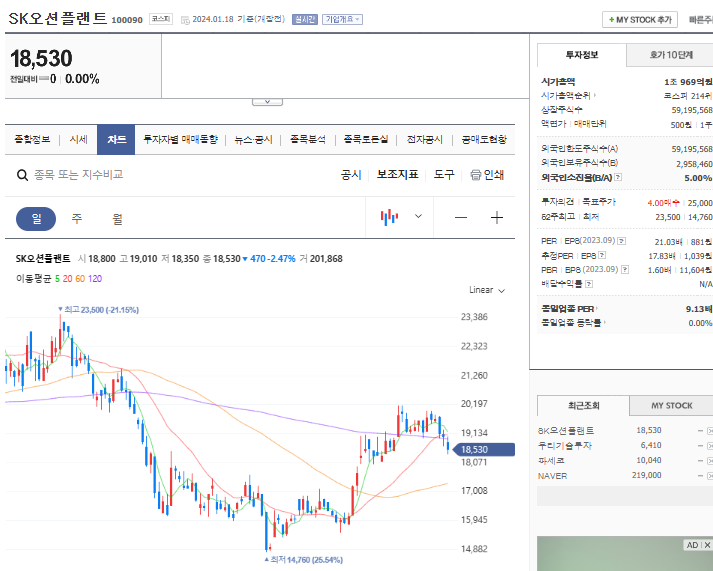Switch to the 종합정보 tab

[32, 140]
